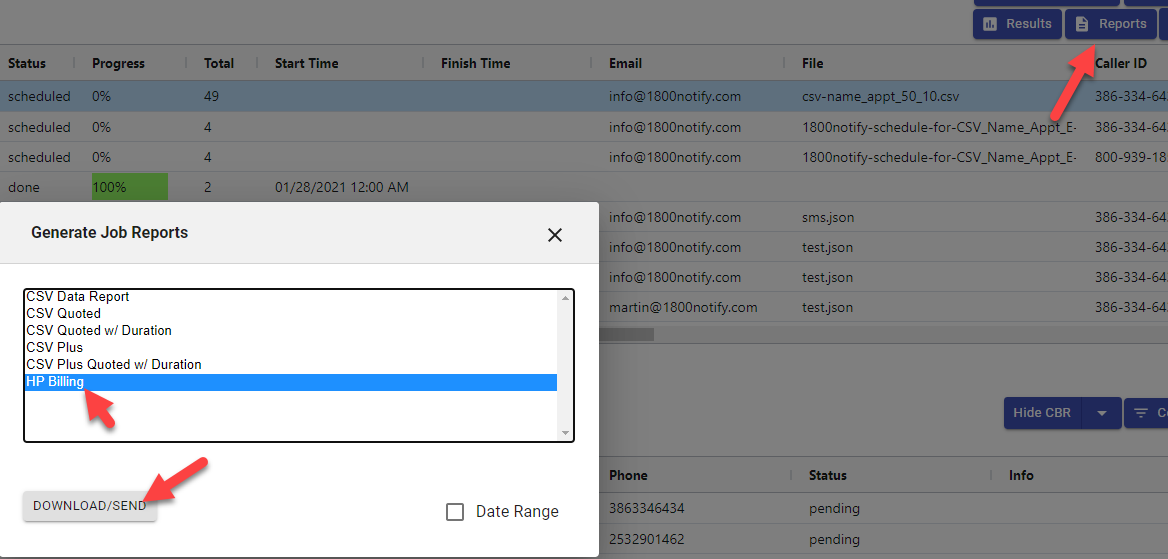This screenshot has width=1168, height=559.
Task: Click the filter icon beside Hide CBR
Action: coord(1141,413)
